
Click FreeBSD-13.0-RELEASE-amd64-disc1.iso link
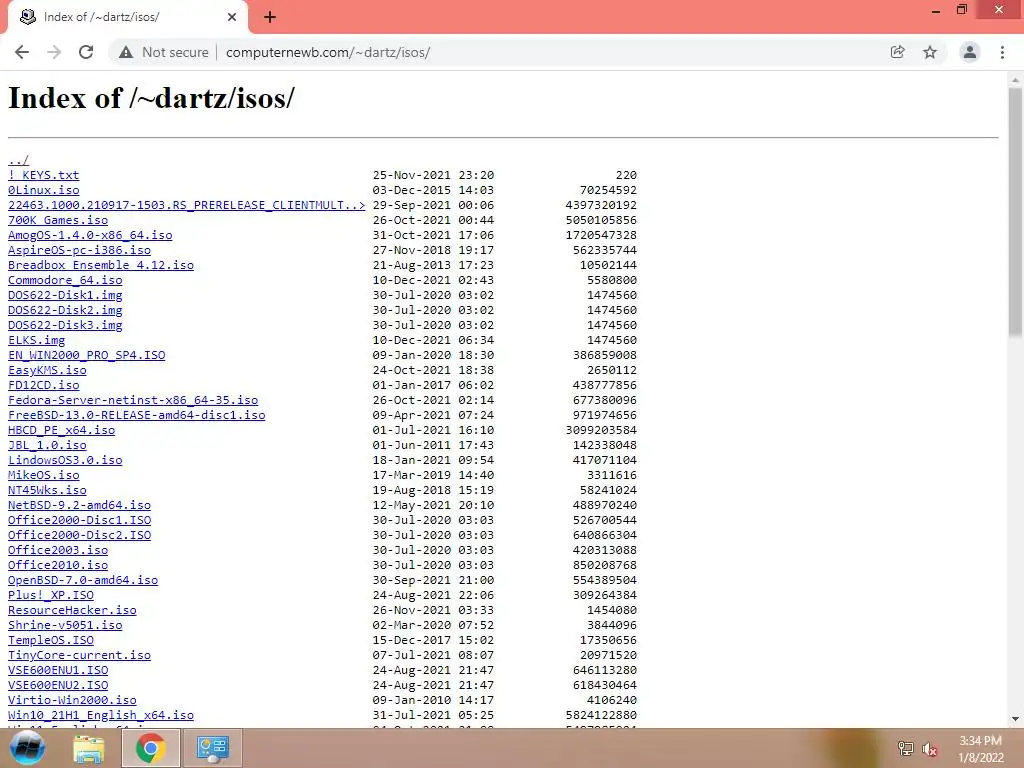pyautogui.click(x=137, y=415)
